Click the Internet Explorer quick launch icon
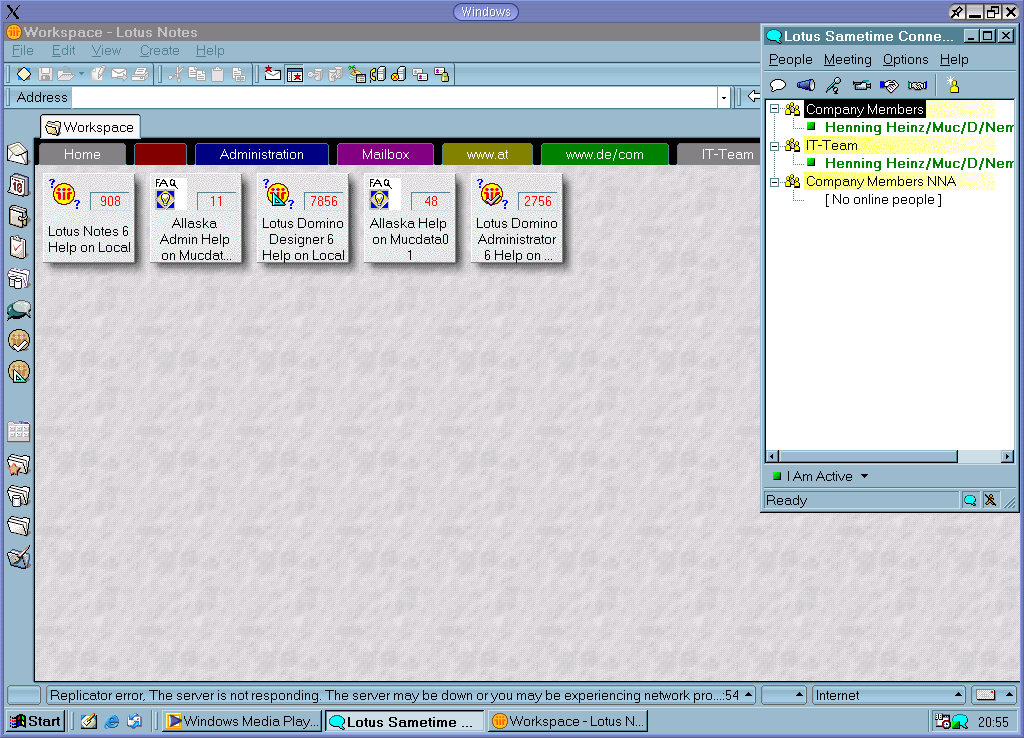The height and width of the screenshot is (738, 1024). pos(112,721)
